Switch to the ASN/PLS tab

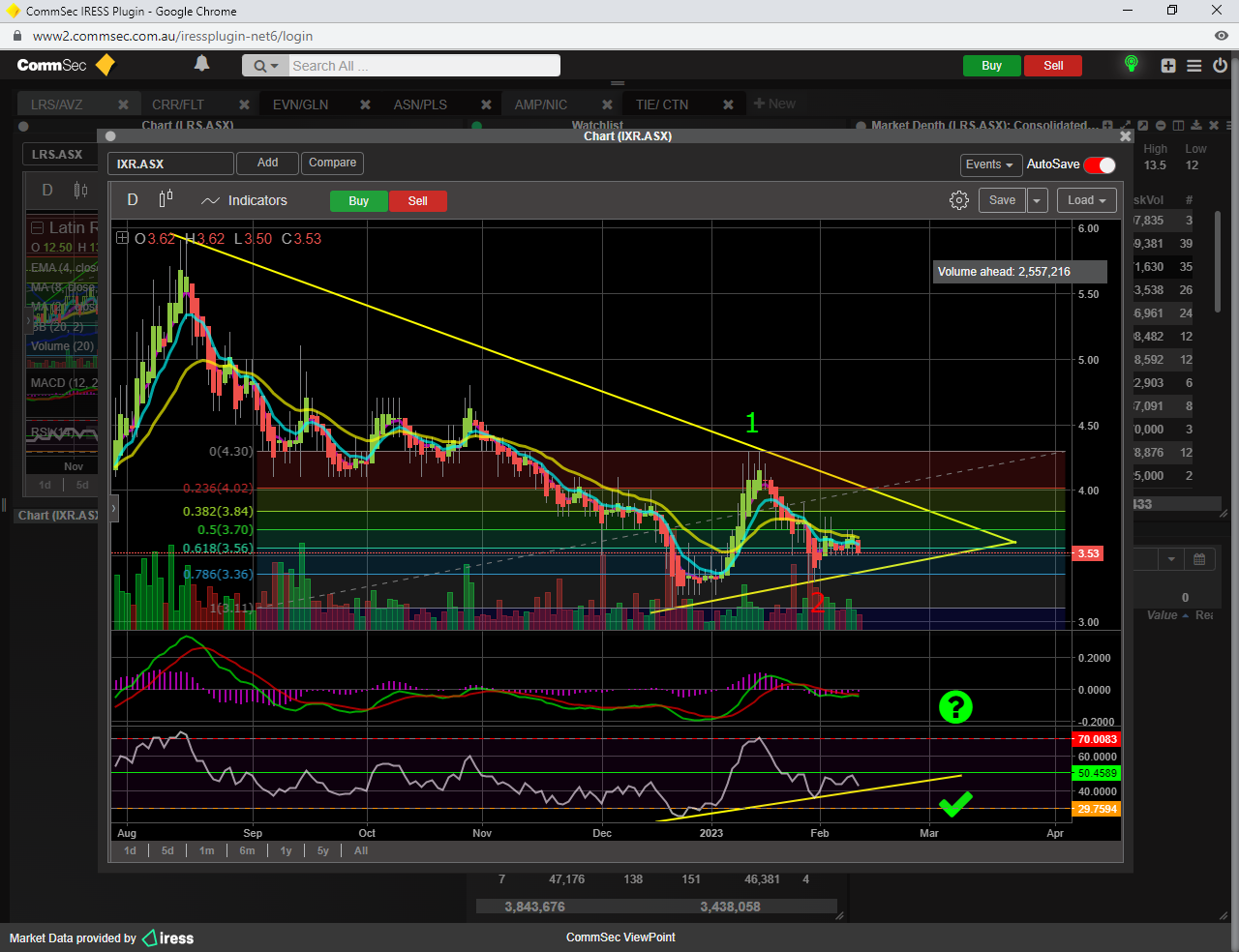420,104
